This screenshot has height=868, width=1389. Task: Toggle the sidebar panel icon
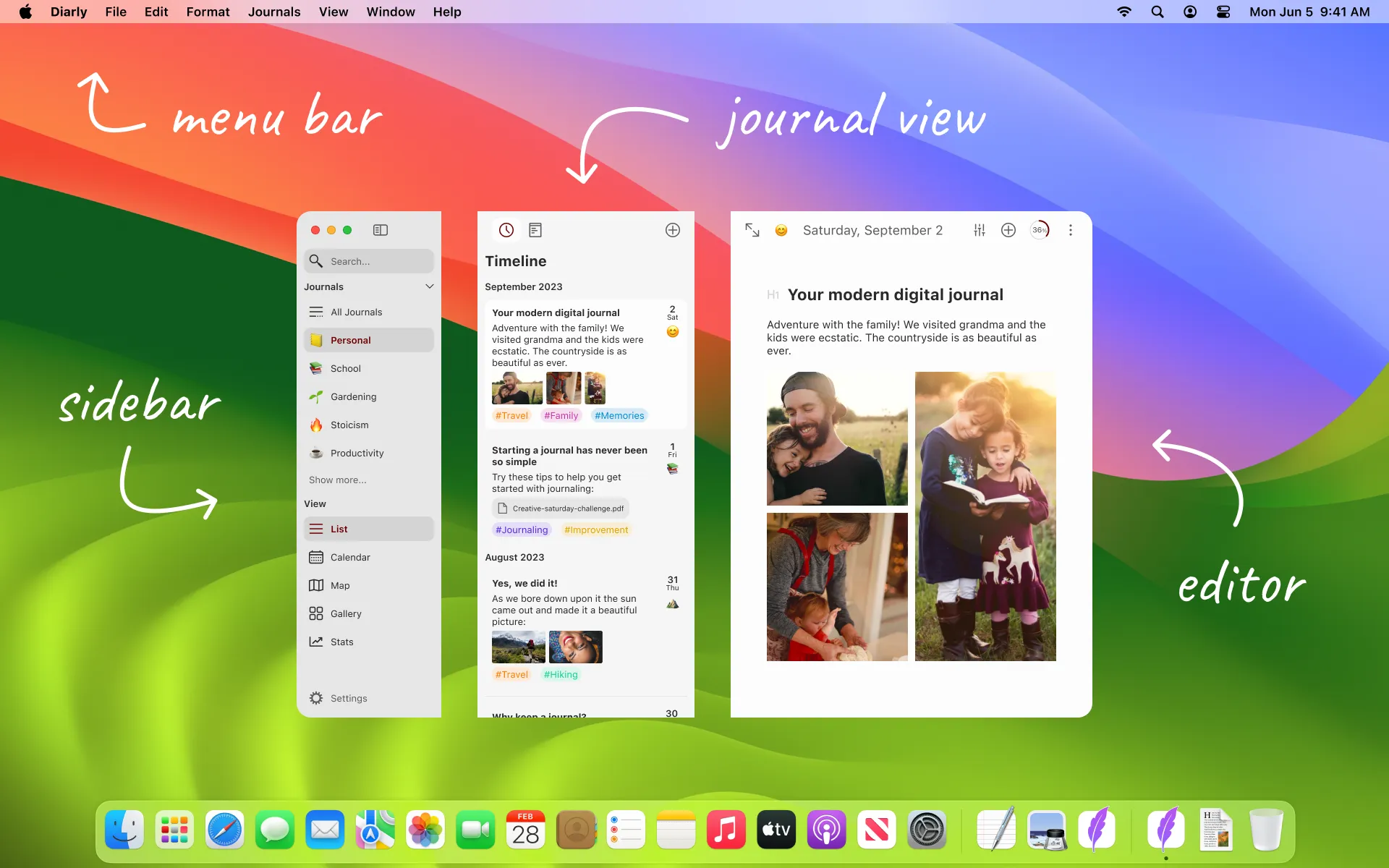[381, 230]
